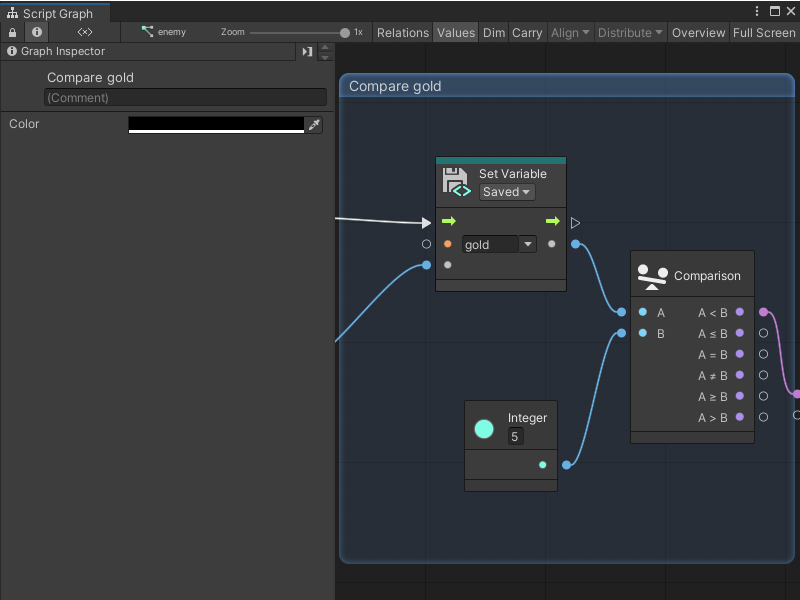Click the Full Screen button
The height and width of the screenshot is (600, 800).
tap(763, 32)
